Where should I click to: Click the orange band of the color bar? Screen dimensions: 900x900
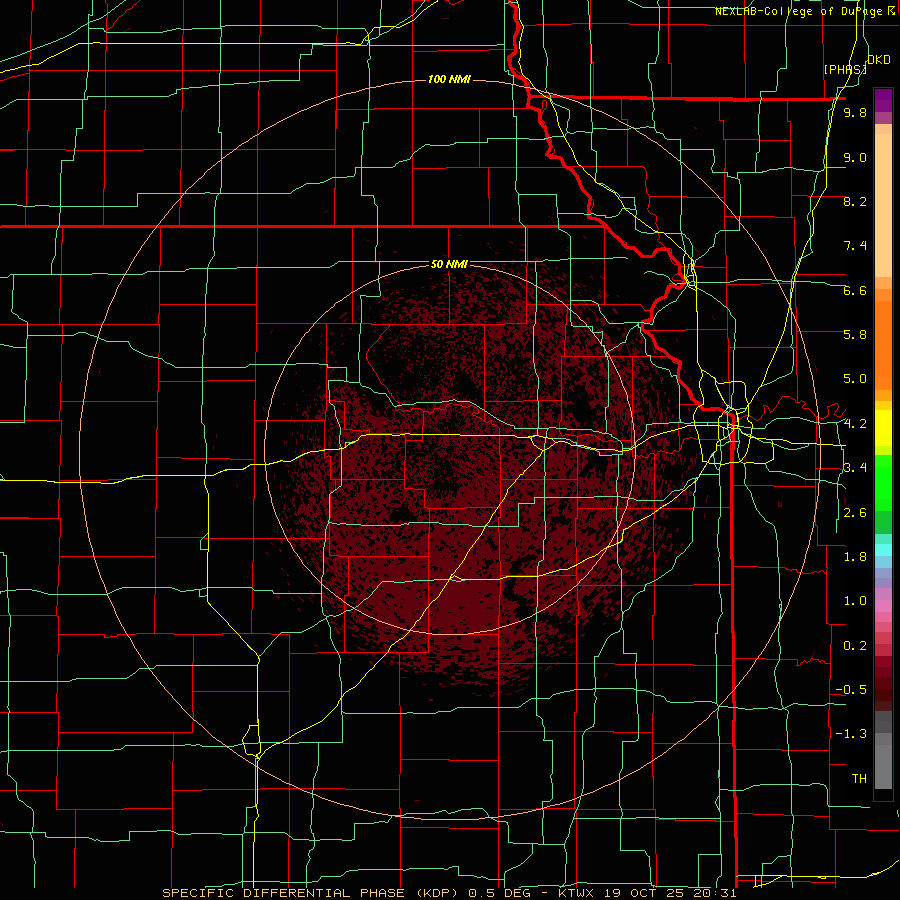[883, 344]
